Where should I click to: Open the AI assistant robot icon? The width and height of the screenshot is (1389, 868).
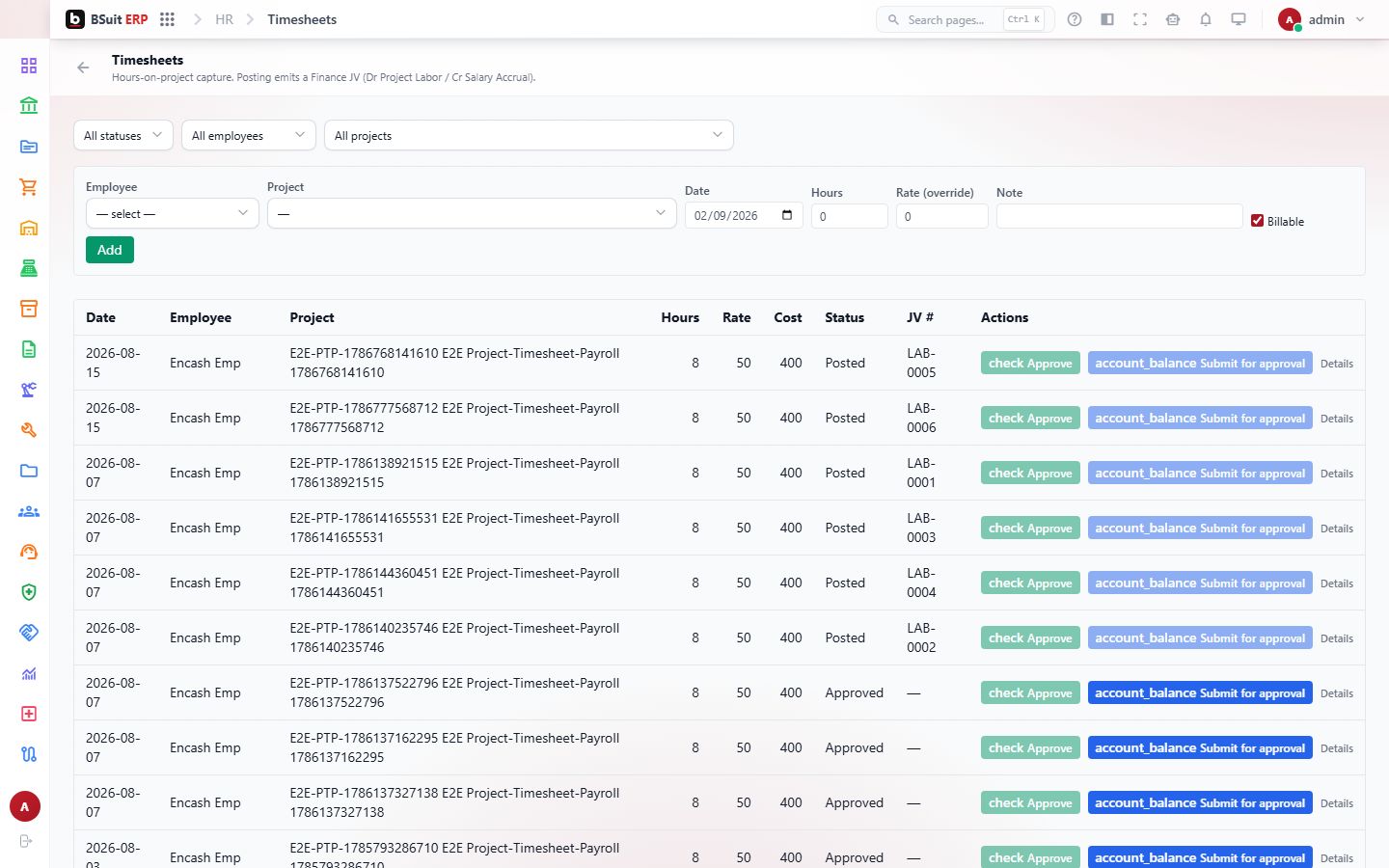click(x=1173, y=19)
